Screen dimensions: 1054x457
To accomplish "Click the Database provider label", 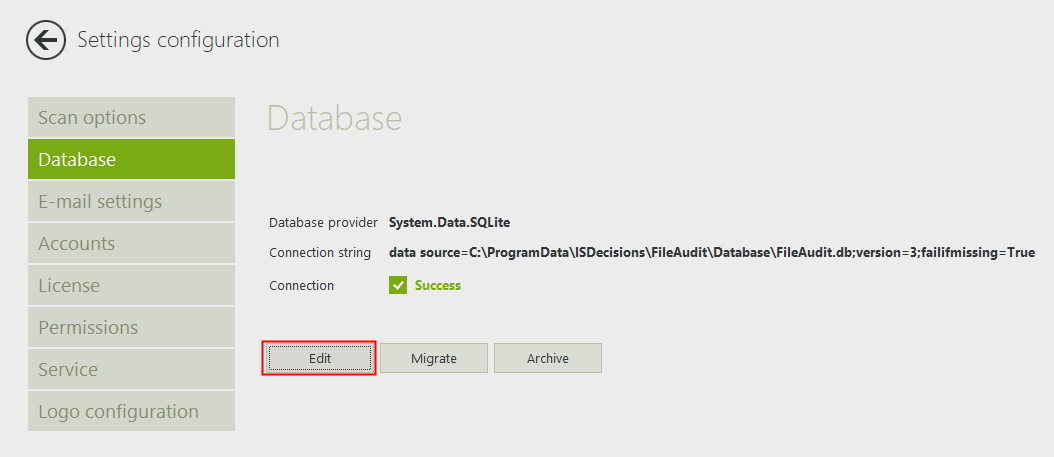I will (323, 222).
